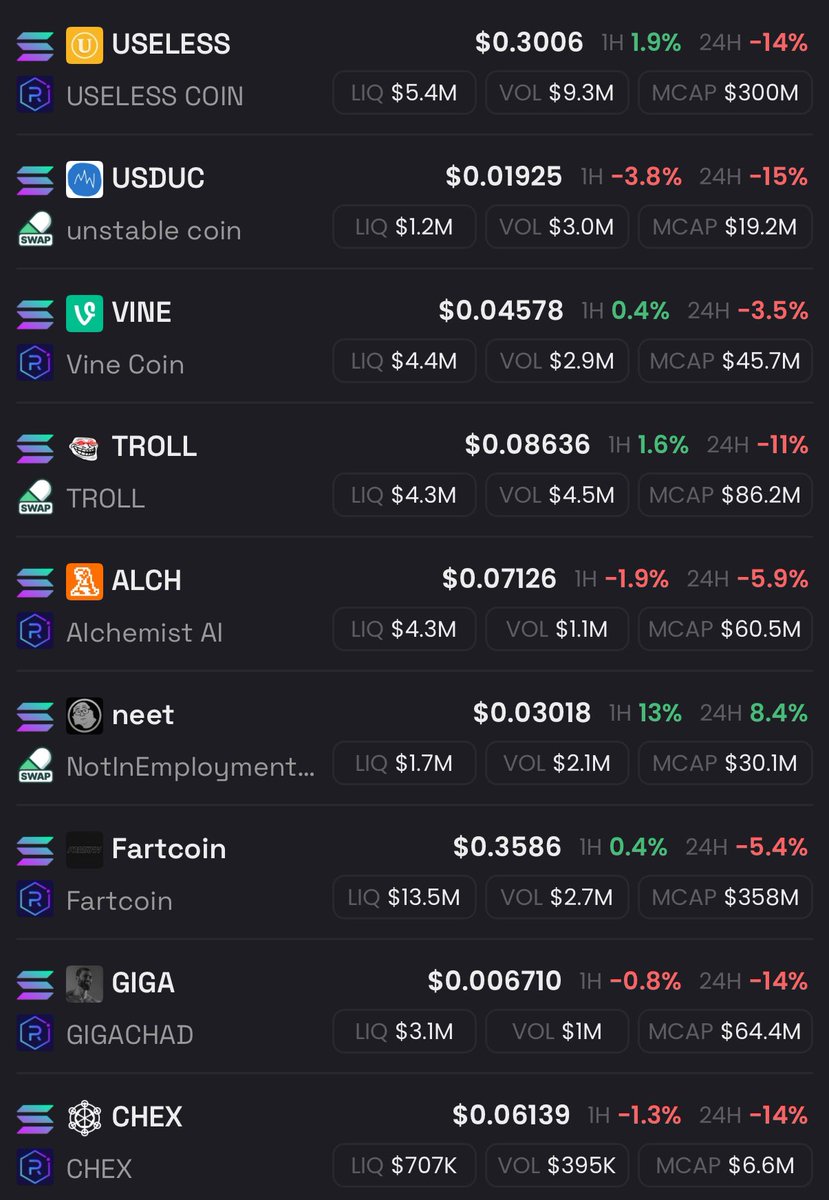The image size is (829, 1200).
Task: Click the GIGA token avatar
Action: (84, 983)
